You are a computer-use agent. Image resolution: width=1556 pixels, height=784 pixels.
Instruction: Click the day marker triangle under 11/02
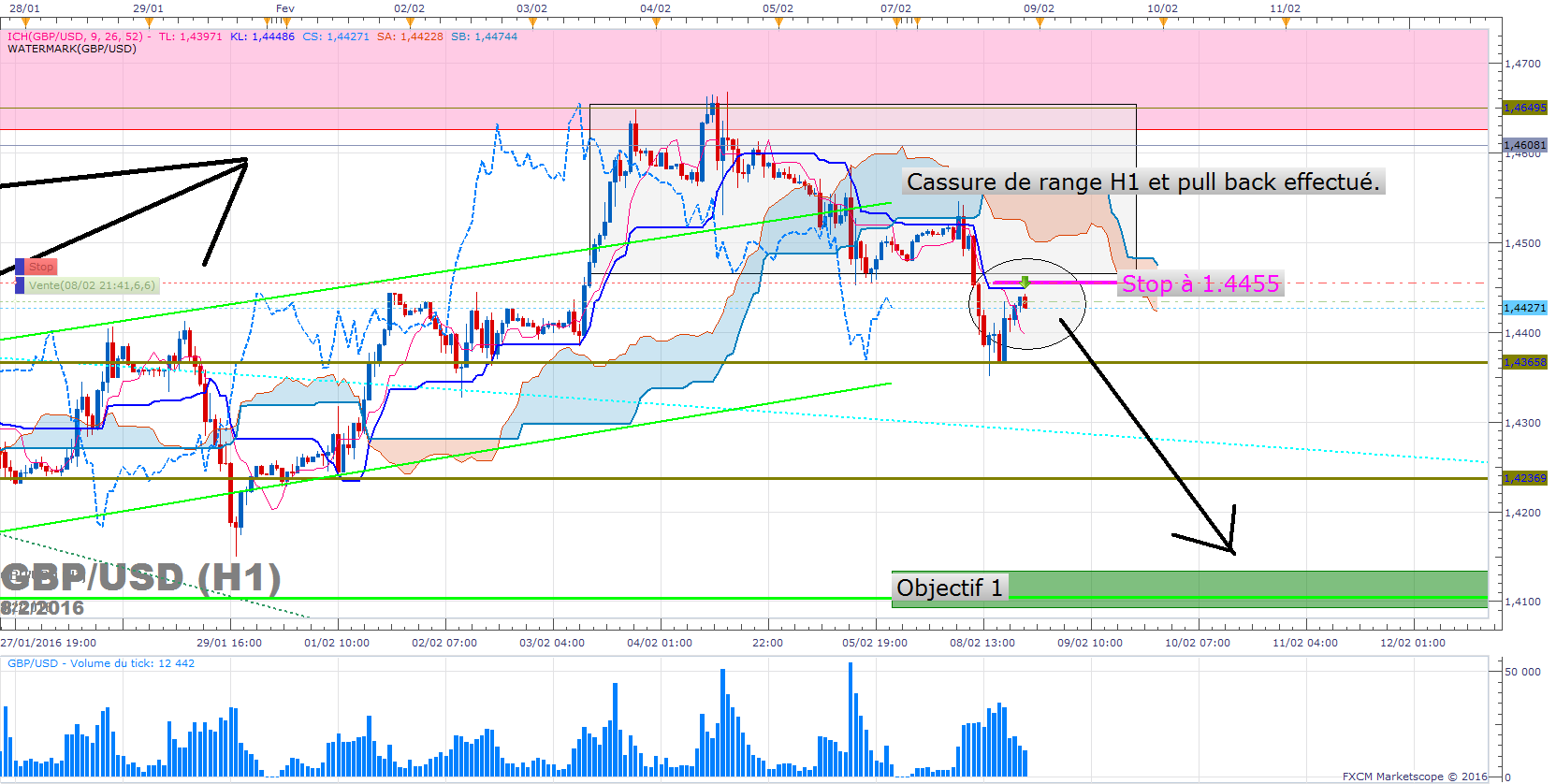pos(1285,22)
